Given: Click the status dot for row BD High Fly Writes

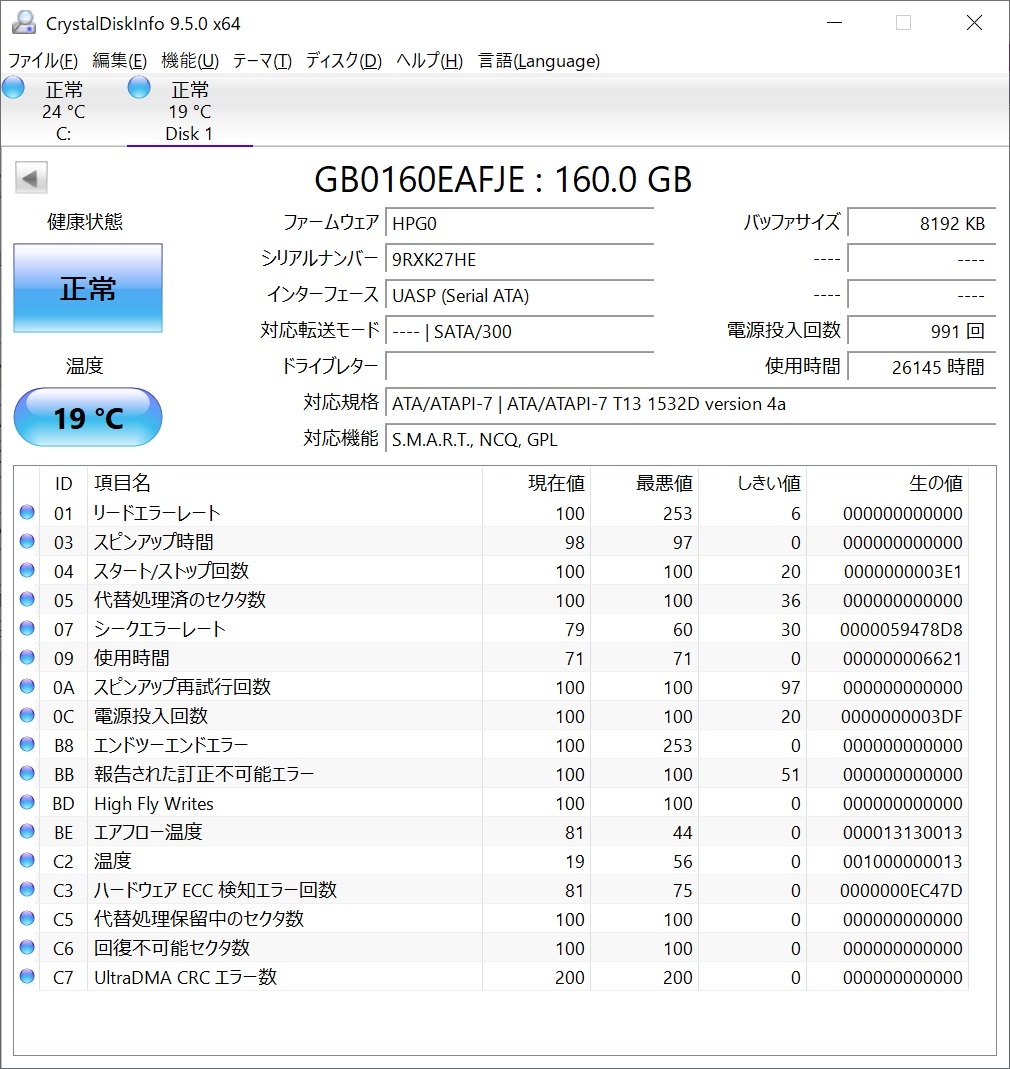Looking at the screenshot, I should click(27, 803).
